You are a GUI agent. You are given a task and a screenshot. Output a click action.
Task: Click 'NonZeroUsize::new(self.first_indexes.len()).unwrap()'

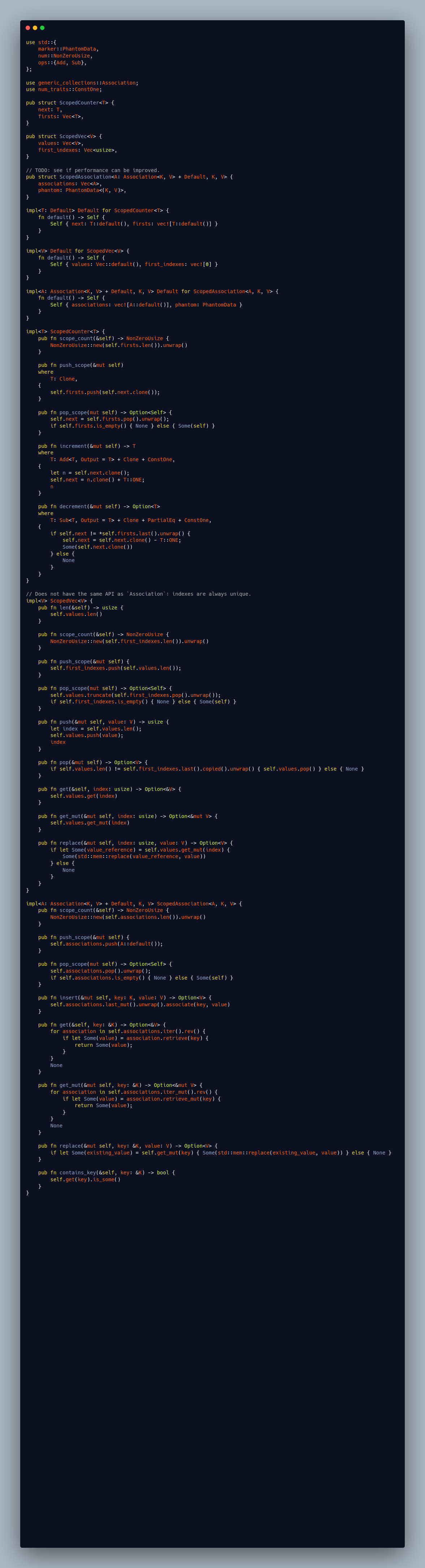pyautogui.click(x=130, y=641)
